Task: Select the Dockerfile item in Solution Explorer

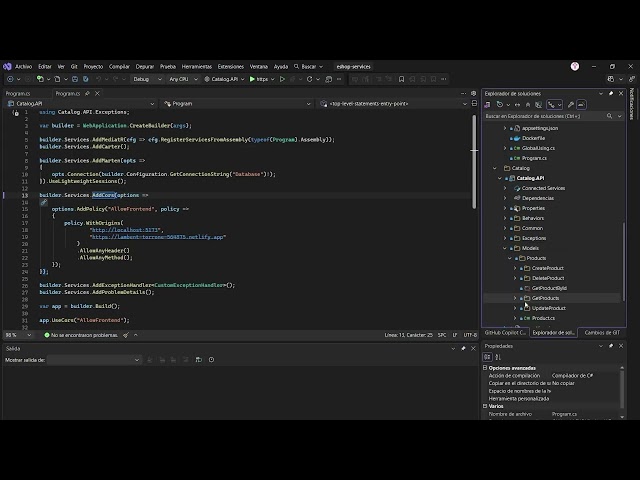Action: tap(533, 138)
